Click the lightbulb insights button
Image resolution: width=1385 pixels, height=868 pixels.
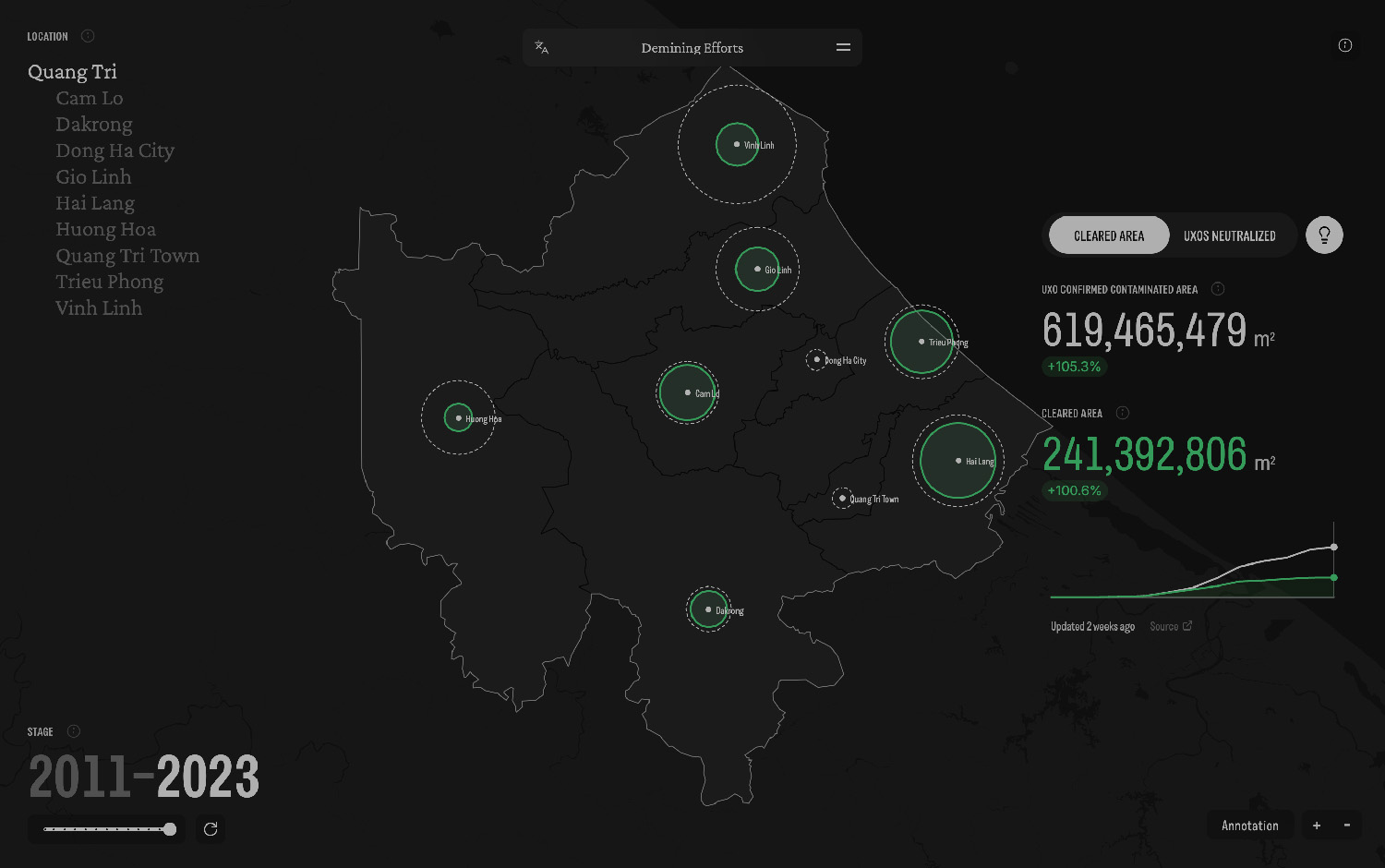[1324, 235]
